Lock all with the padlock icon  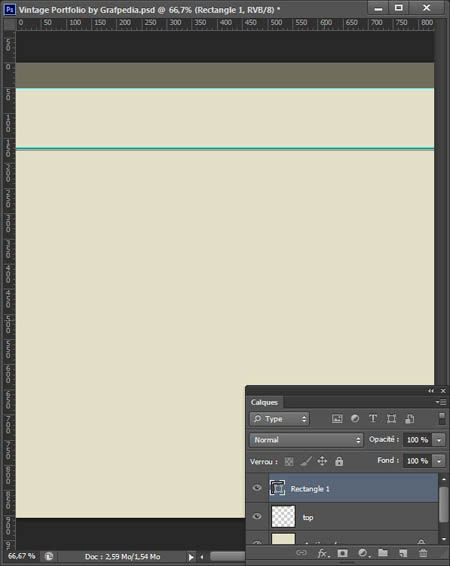(339, 461)
